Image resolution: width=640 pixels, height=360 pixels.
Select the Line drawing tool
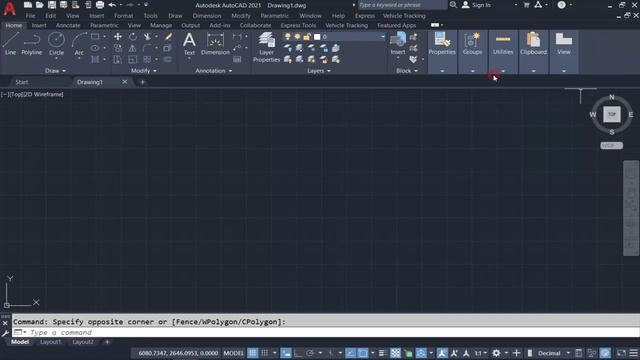[x=10, y=44]
